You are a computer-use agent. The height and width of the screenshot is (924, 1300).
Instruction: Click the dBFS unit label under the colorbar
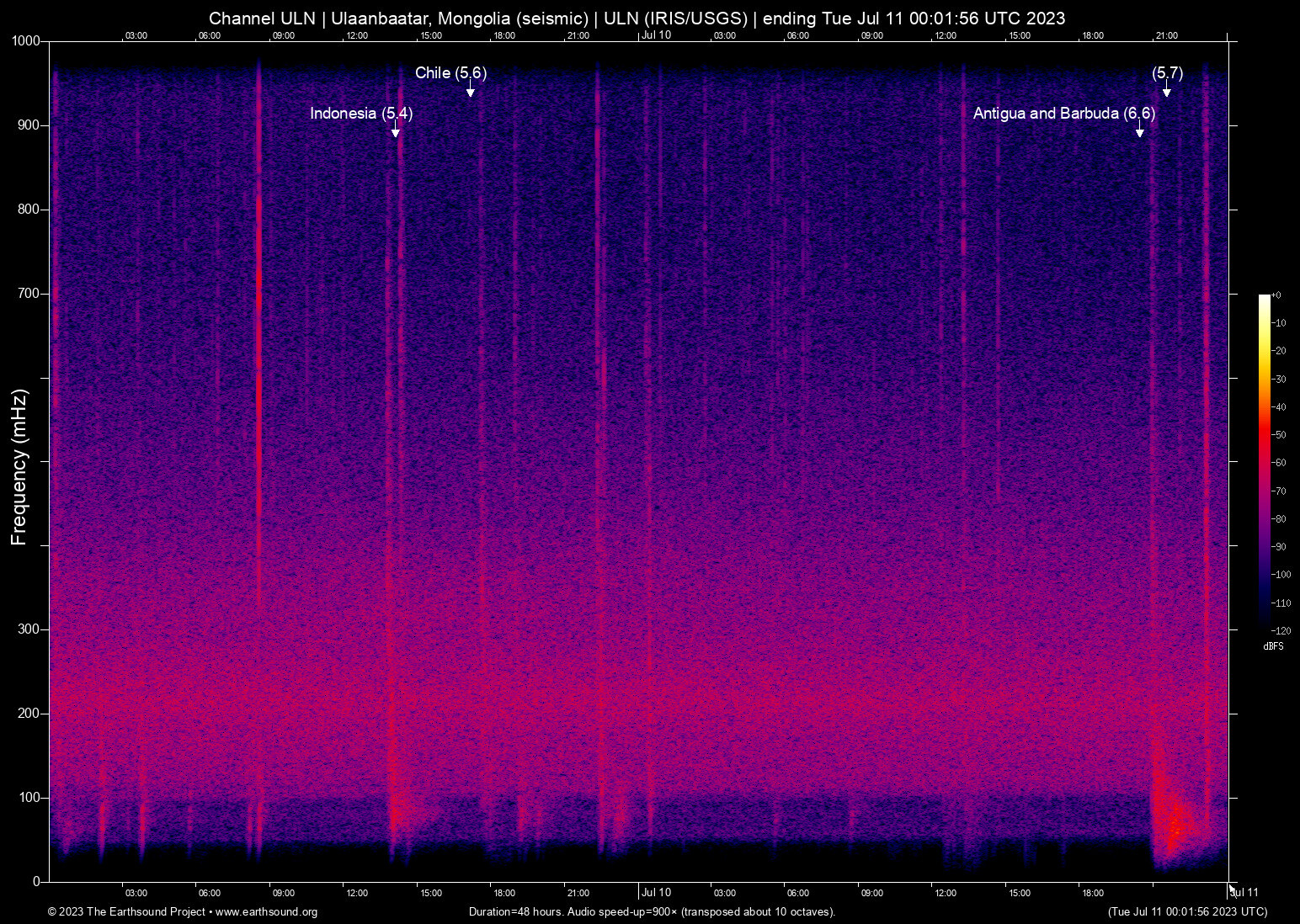click(1273, 646)
